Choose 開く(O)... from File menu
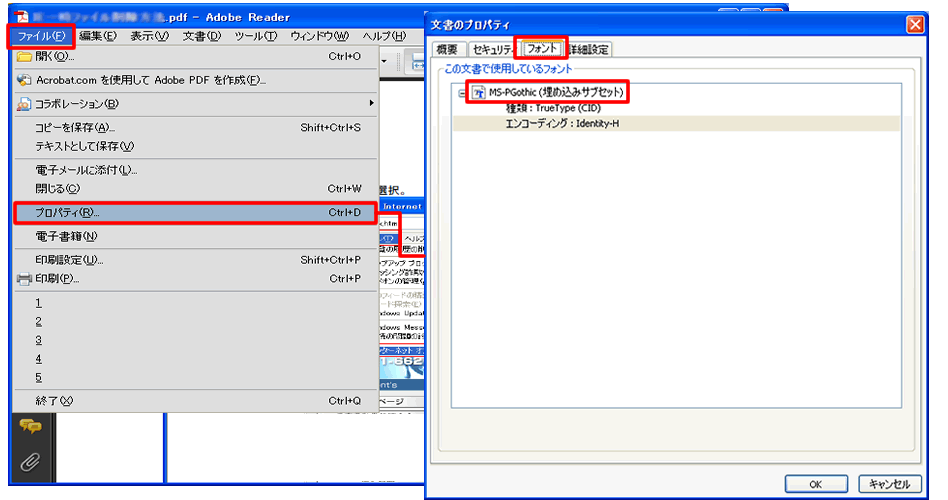 [x=195, y=56]
